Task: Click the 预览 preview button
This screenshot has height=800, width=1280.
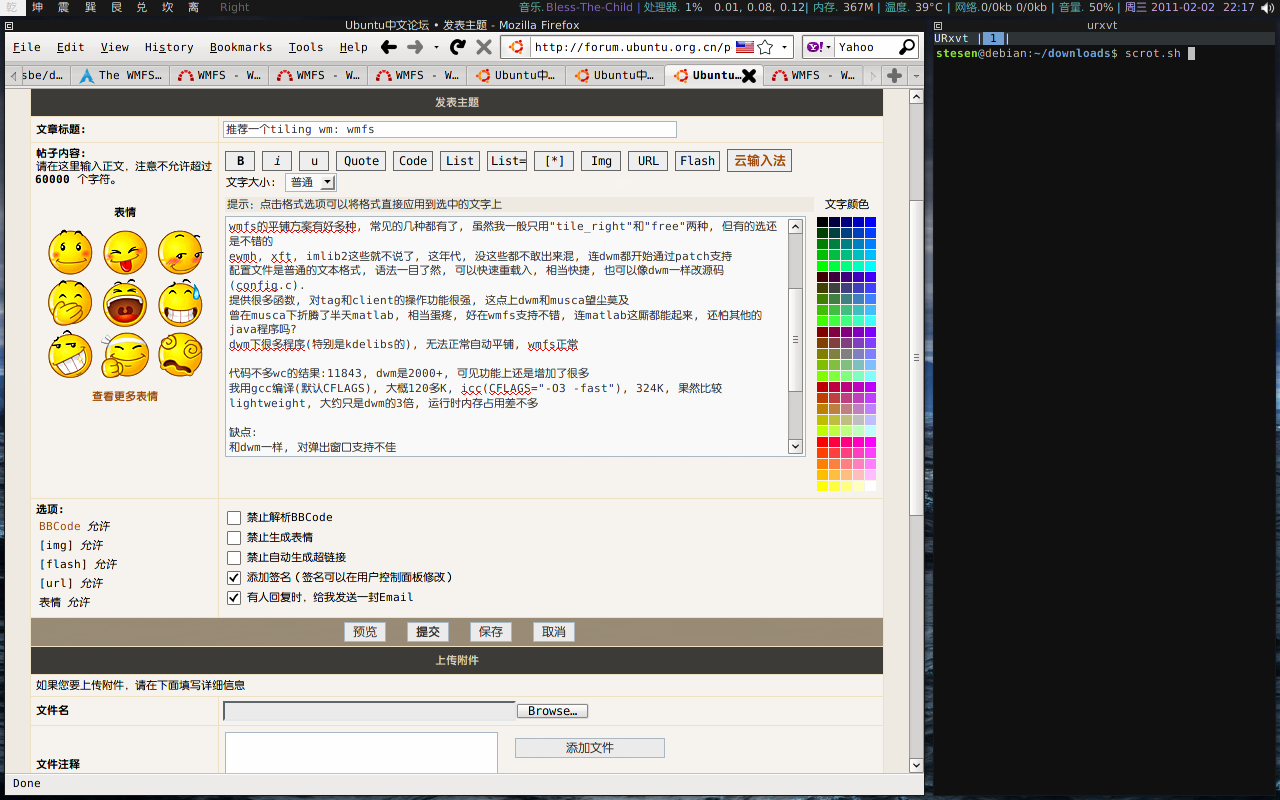Action: click(x=365, y=632)
